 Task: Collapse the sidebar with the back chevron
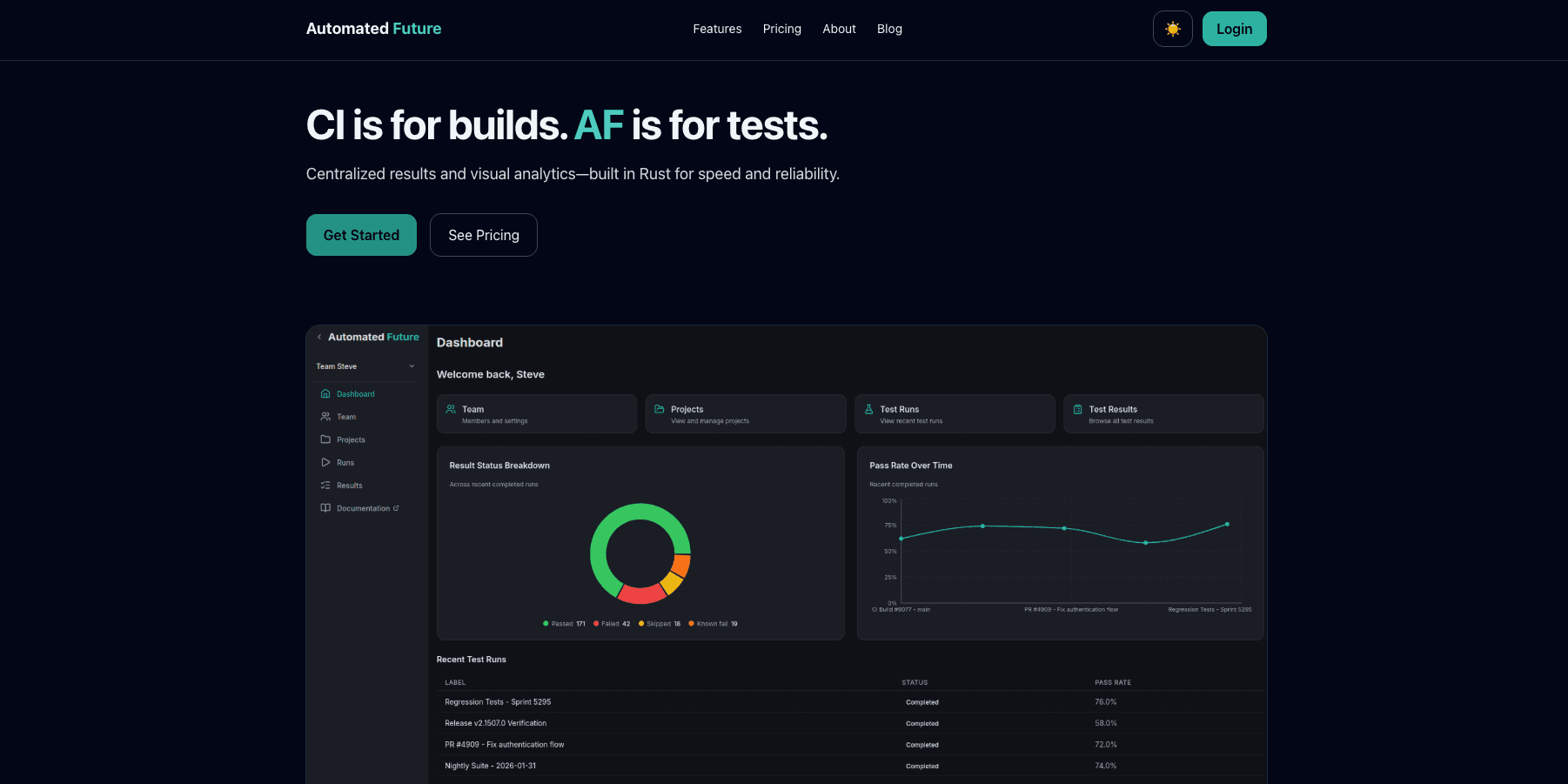pos(318,337)
